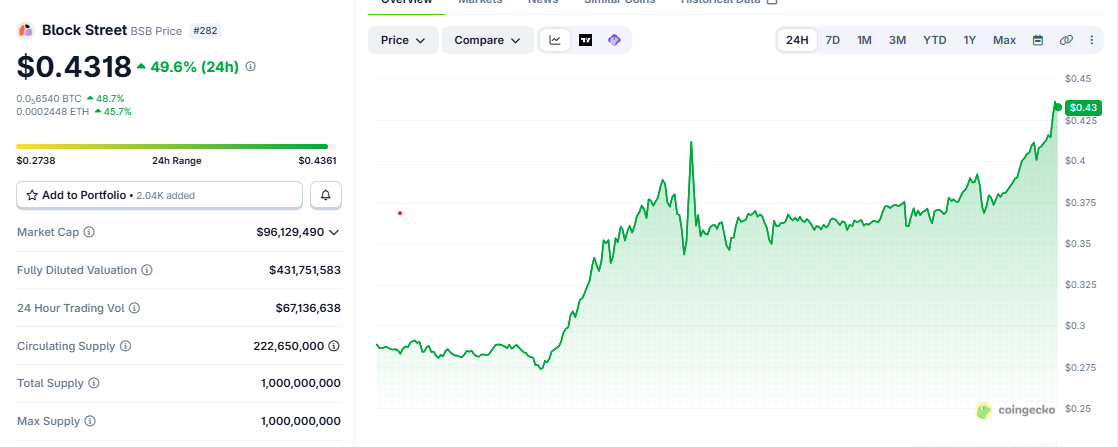Show Market Cap info tooltip
The image size is (1118, 447).
[89, 232]
